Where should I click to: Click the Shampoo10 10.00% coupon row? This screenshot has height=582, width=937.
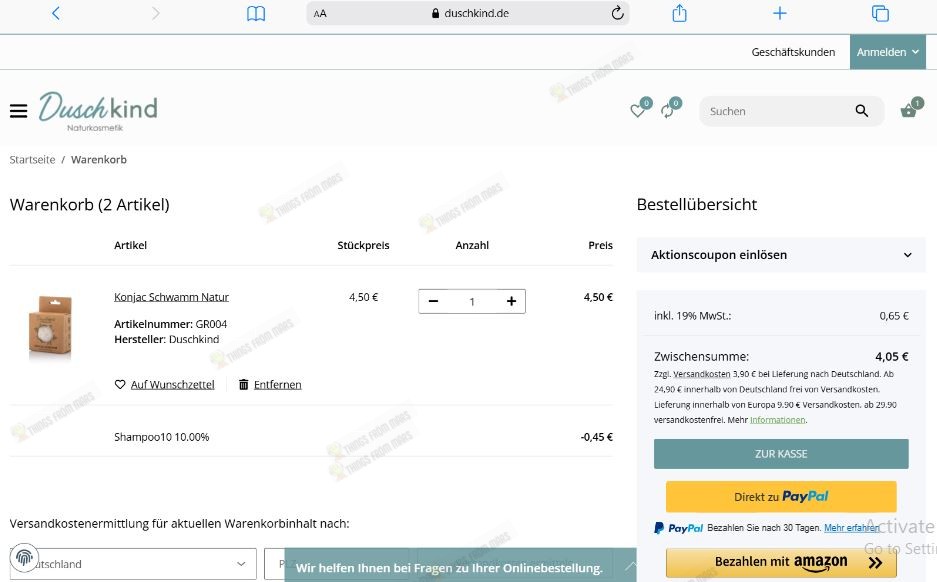[311, 437]
